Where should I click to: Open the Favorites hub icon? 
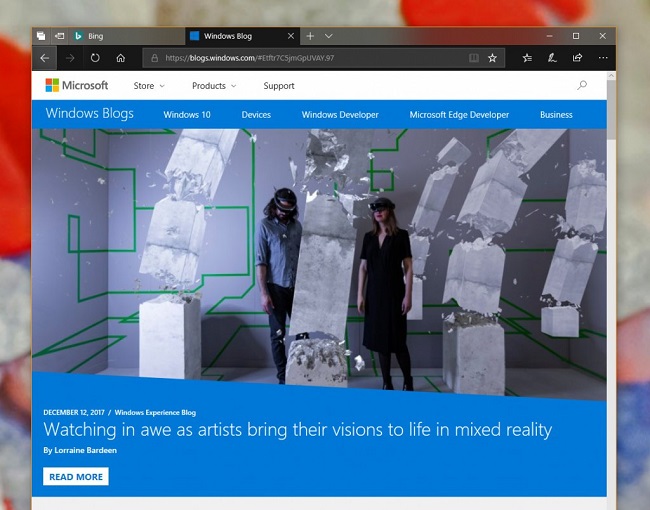527,58
